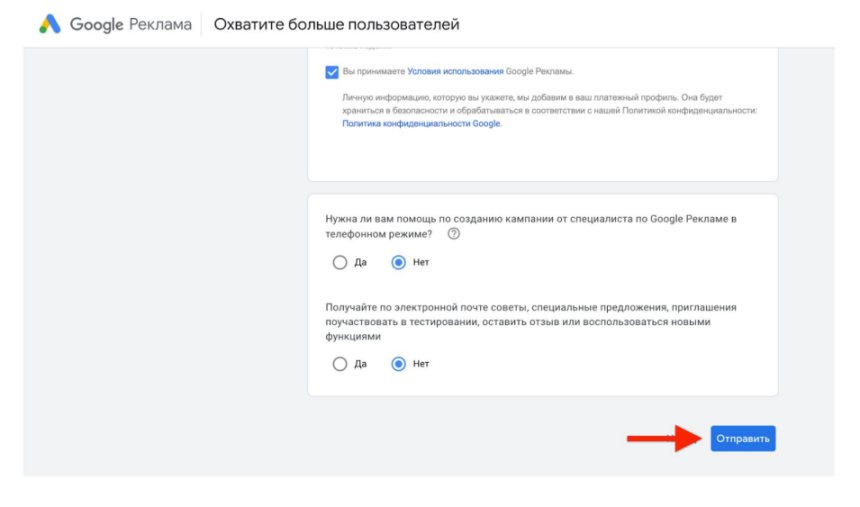
Task: Click the Отправить button
Action: (743, 438)
